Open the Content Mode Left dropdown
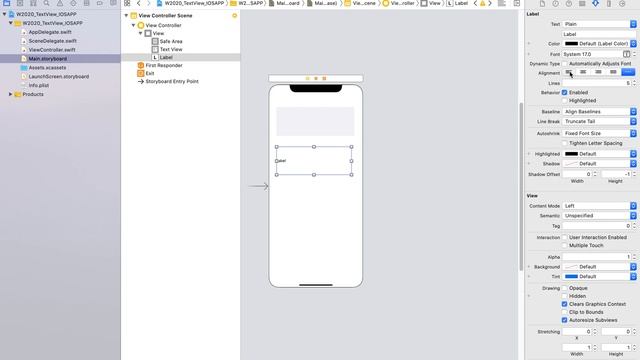Screen dimensions: 640x360 coord(599,206)
